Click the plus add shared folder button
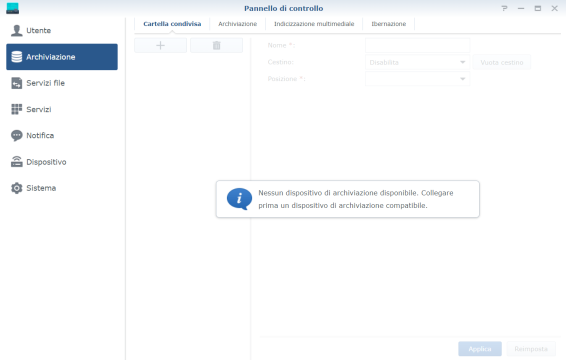The width and height of the screenshot is (566, 360). point(160,45)
